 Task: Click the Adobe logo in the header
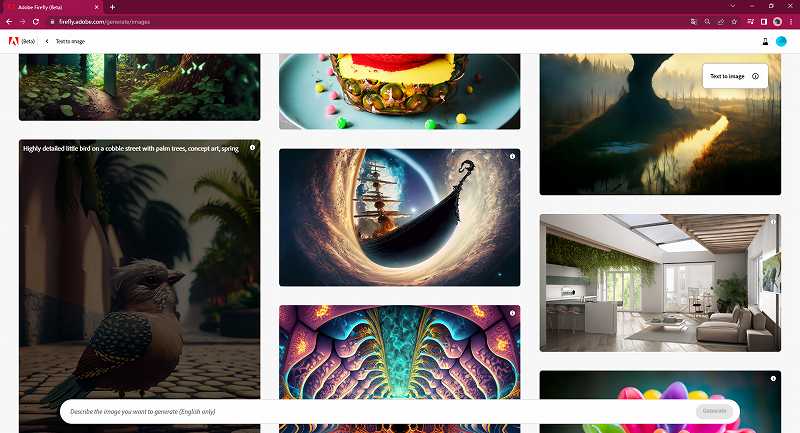14,41
